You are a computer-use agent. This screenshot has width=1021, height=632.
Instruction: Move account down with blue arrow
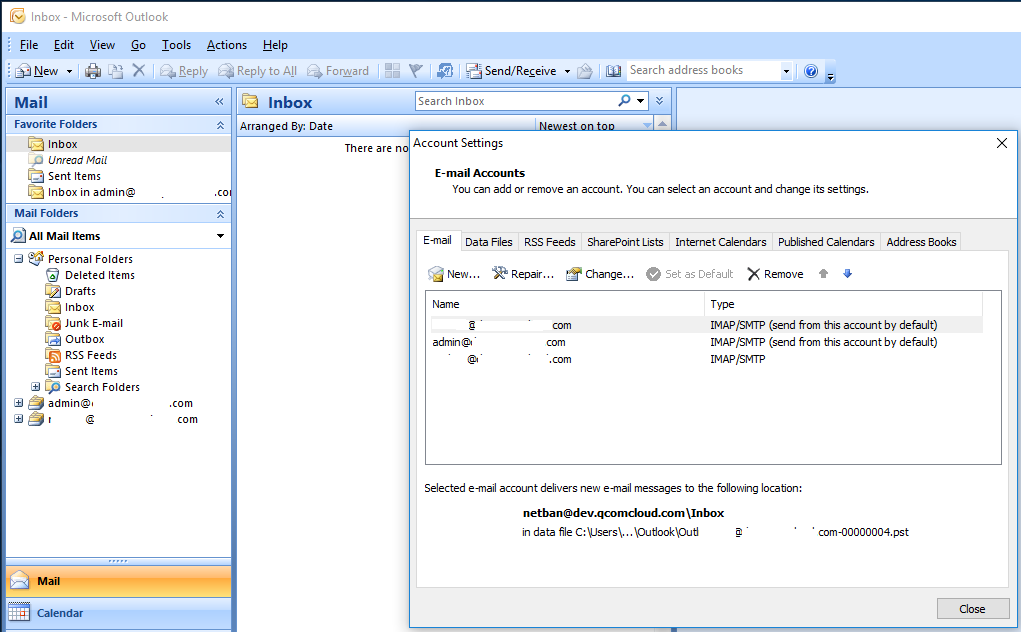[x=847, y=274]
